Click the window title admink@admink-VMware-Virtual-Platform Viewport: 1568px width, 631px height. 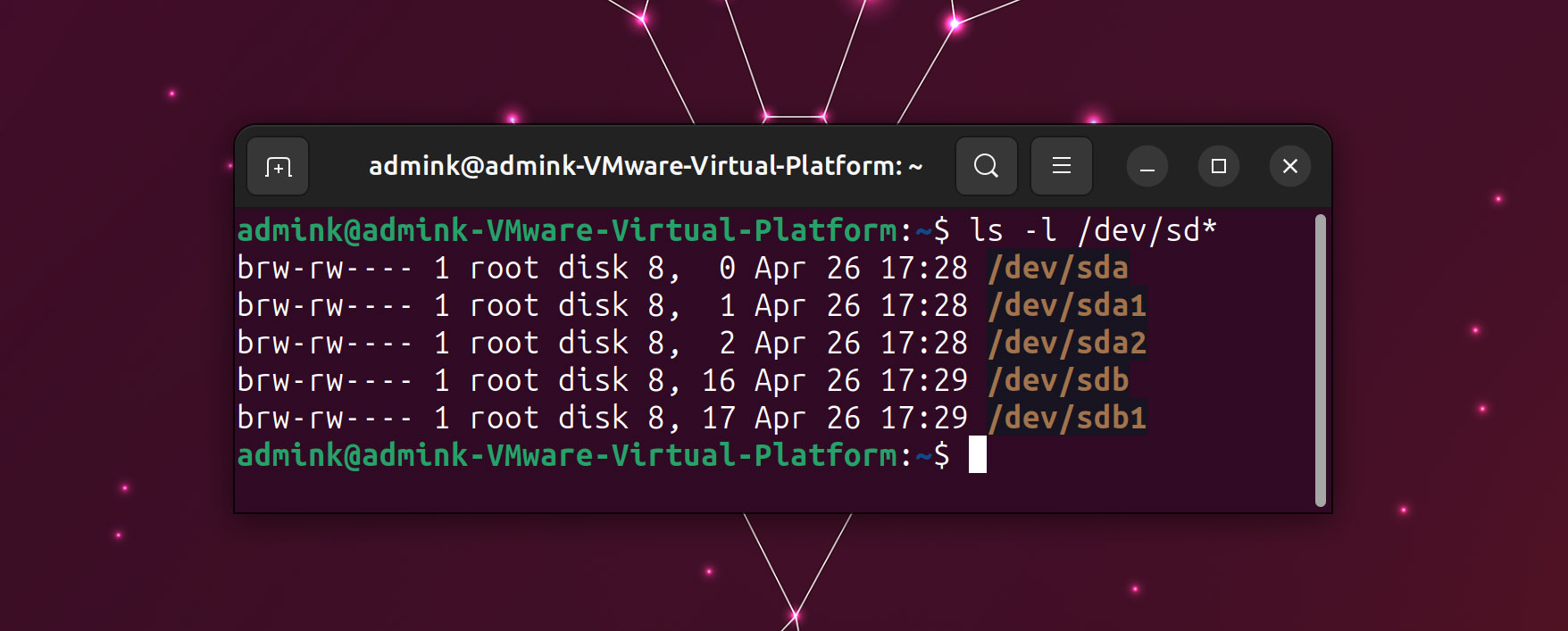pos(646,166)
